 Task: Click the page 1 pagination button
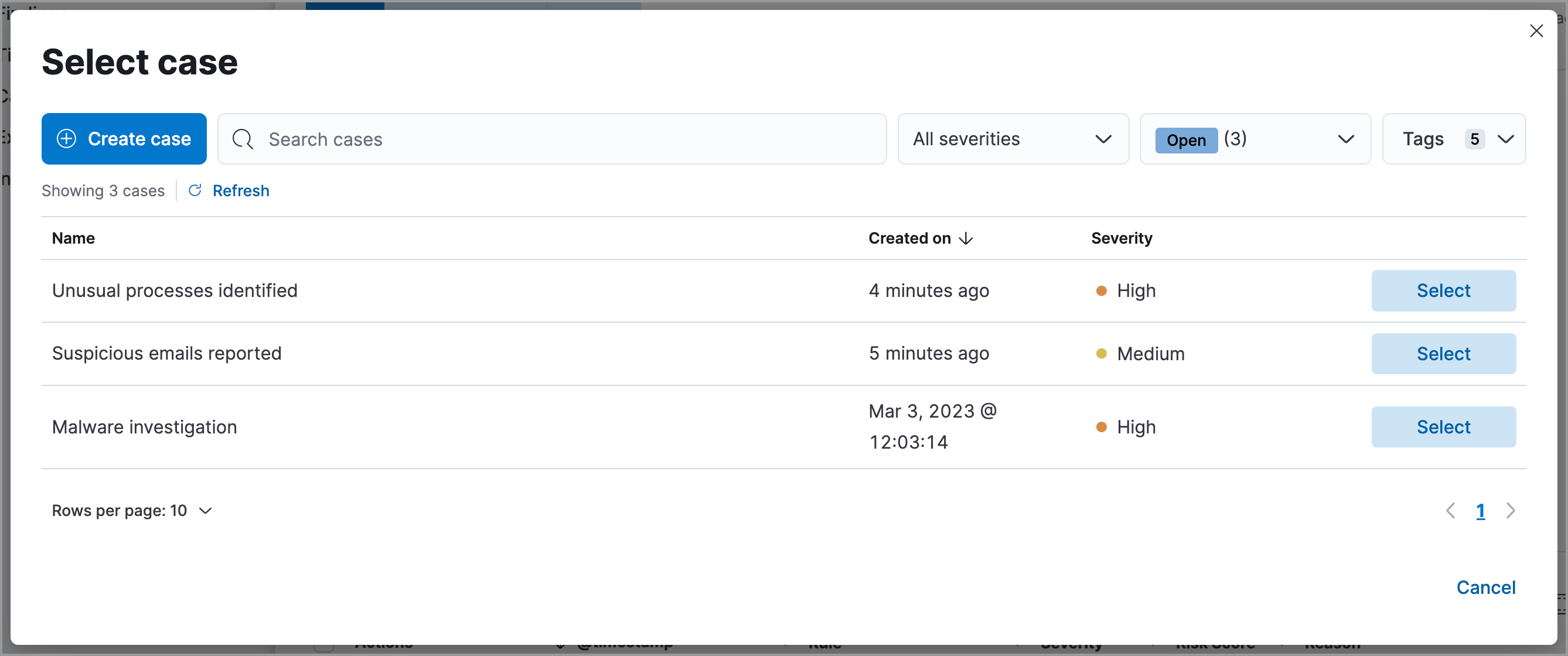click(x=1481, y=510)
